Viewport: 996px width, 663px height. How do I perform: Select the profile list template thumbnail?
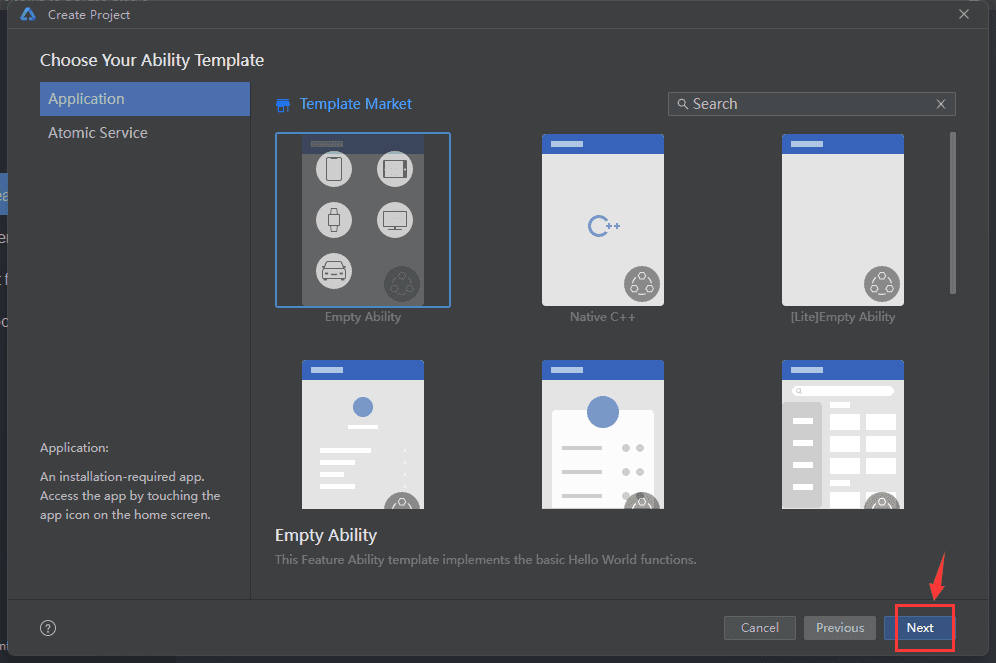coord(363,434)
